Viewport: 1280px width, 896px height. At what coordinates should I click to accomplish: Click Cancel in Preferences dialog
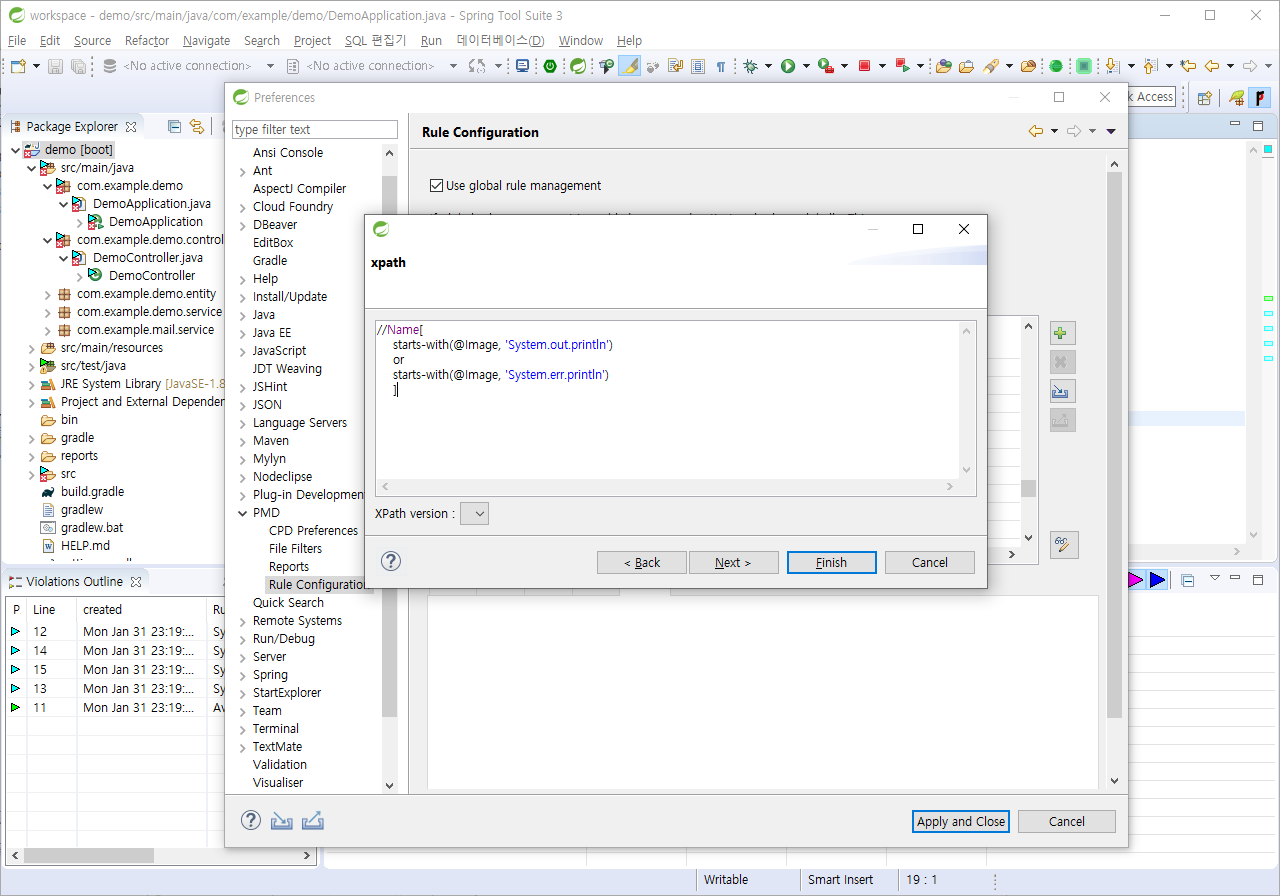pyautogui.click(x=1067, y=821)
